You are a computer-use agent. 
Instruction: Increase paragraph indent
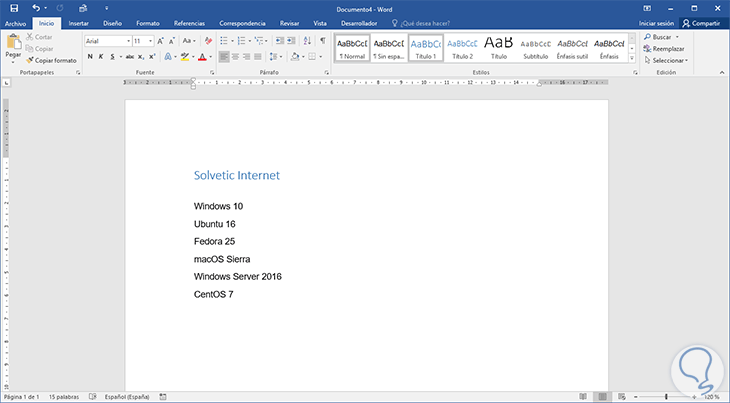[291, 41]
